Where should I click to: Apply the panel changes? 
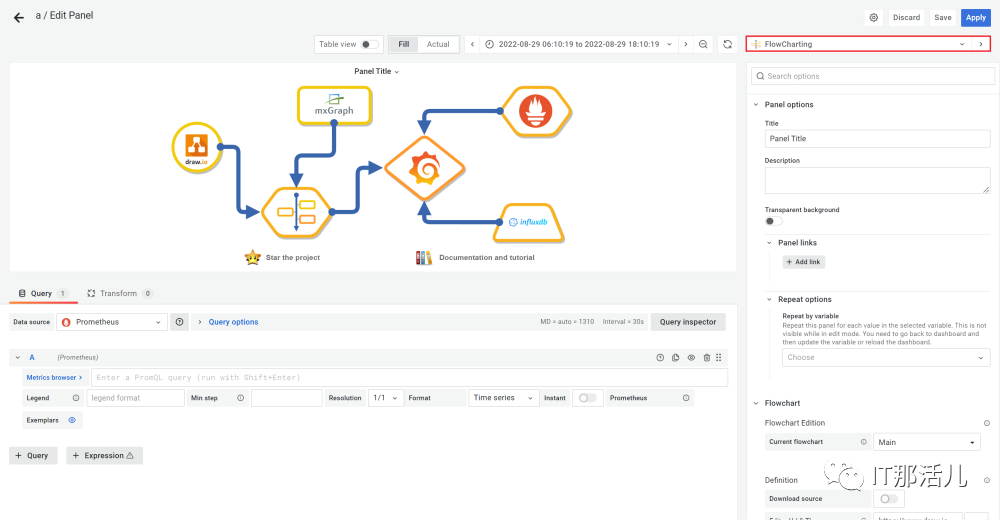(976, 17)
